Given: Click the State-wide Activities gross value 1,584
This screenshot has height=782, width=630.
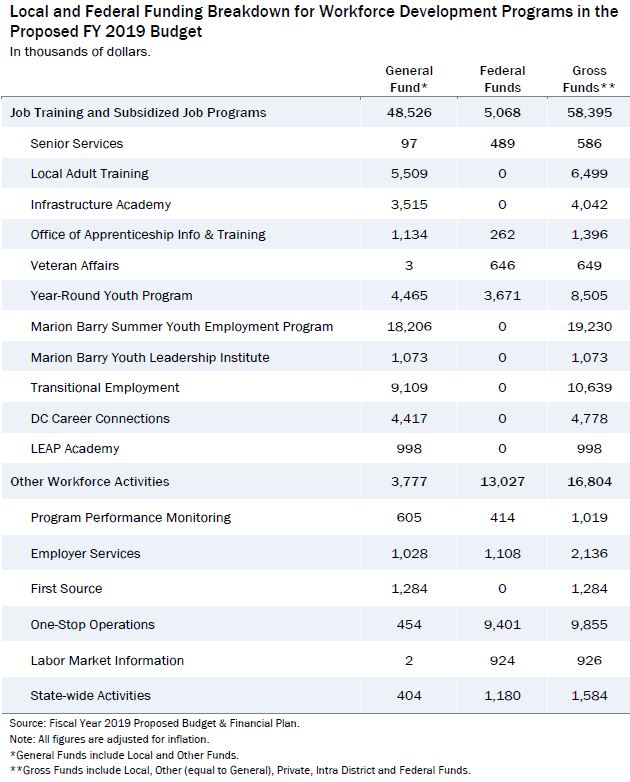Looking at the screenshot, I should pyautogui.click(x=589, y=695).
